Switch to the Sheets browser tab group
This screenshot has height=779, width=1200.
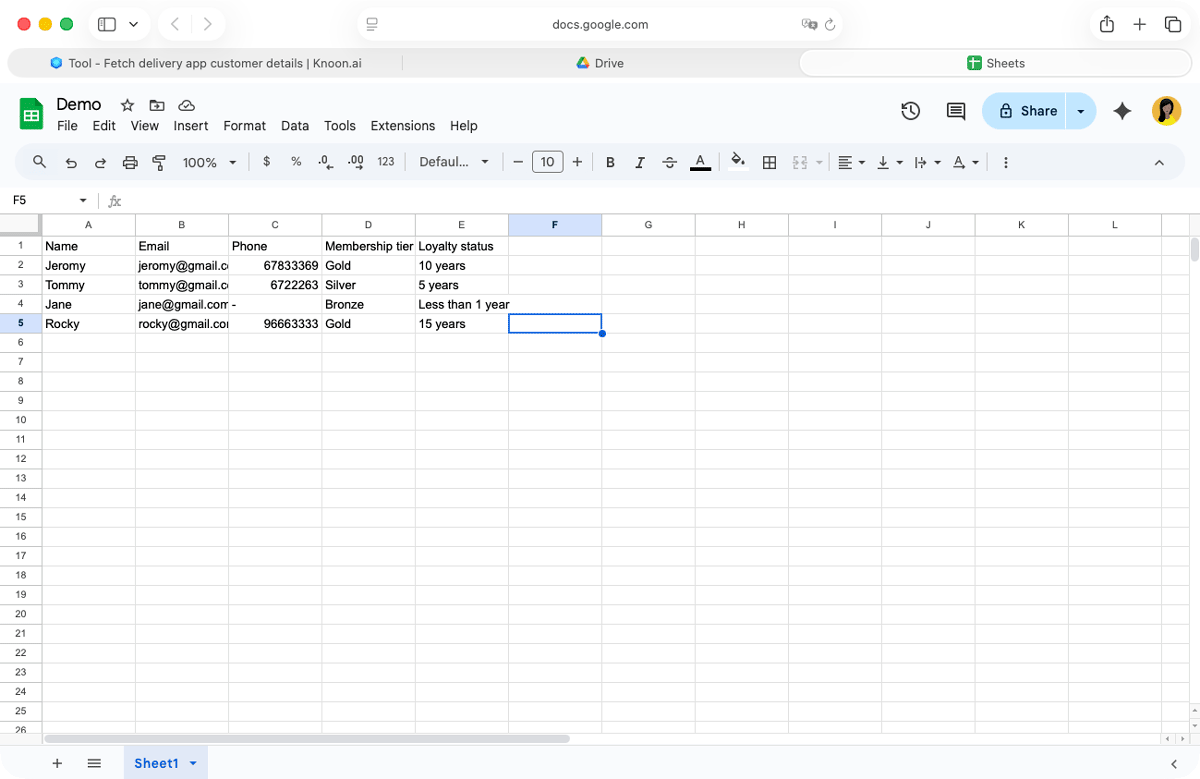[x=996, y=62]
